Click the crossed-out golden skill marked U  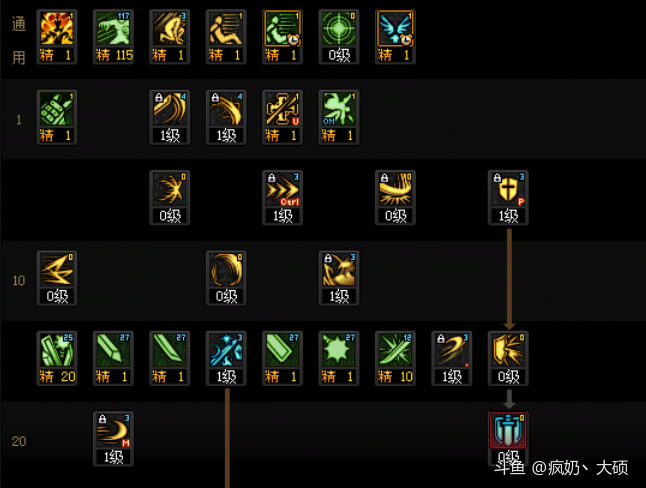tap(283, 109)
